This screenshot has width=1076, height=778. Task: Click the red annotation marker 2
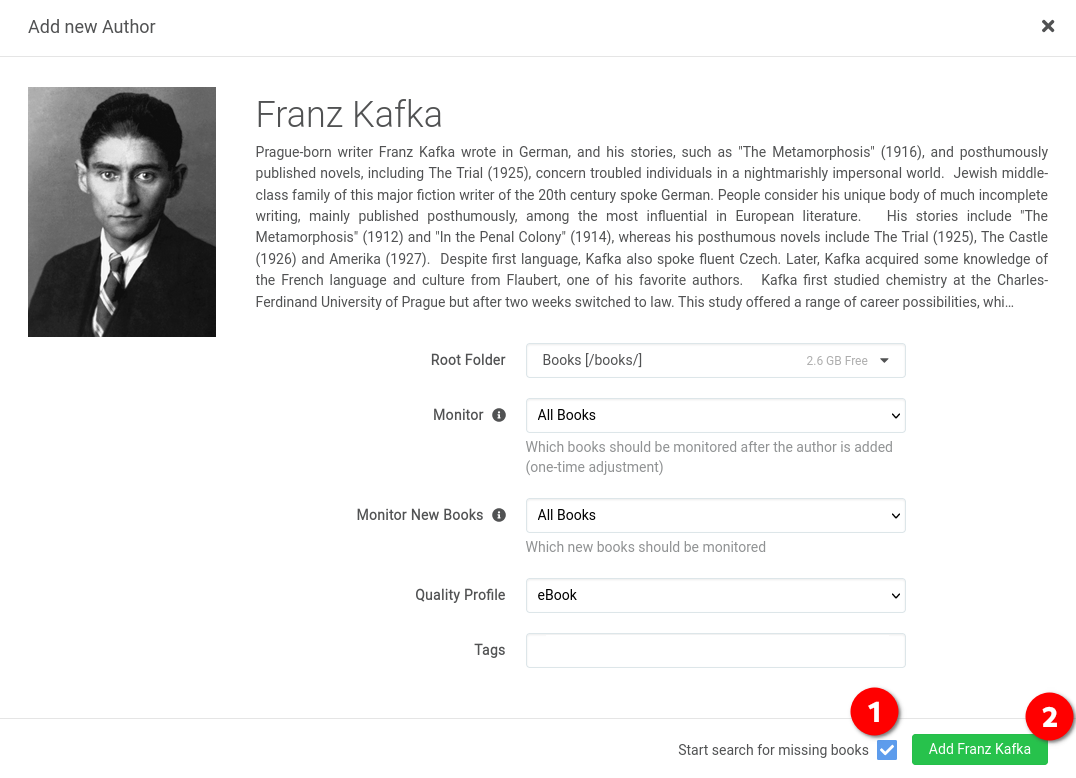(x=1049, y=717)
